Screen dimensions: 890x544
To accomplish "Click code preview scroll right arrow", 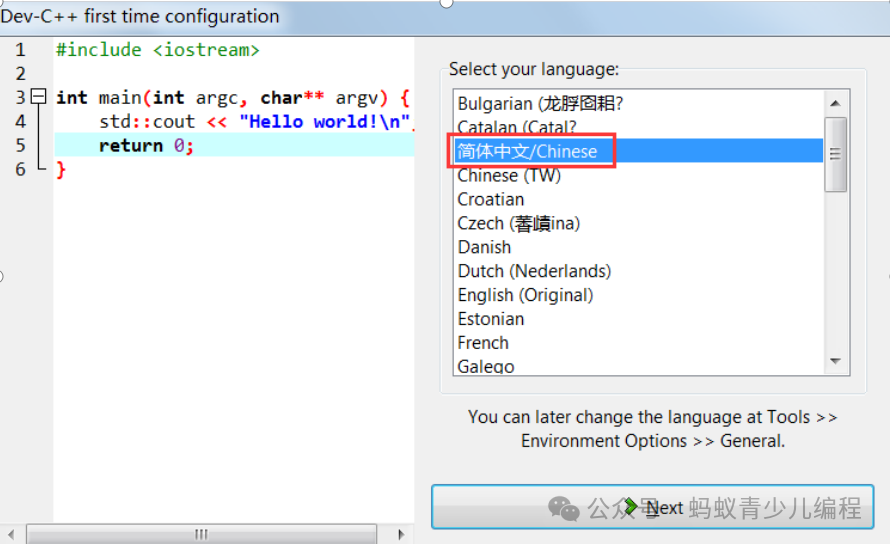I will pos(401,534).
